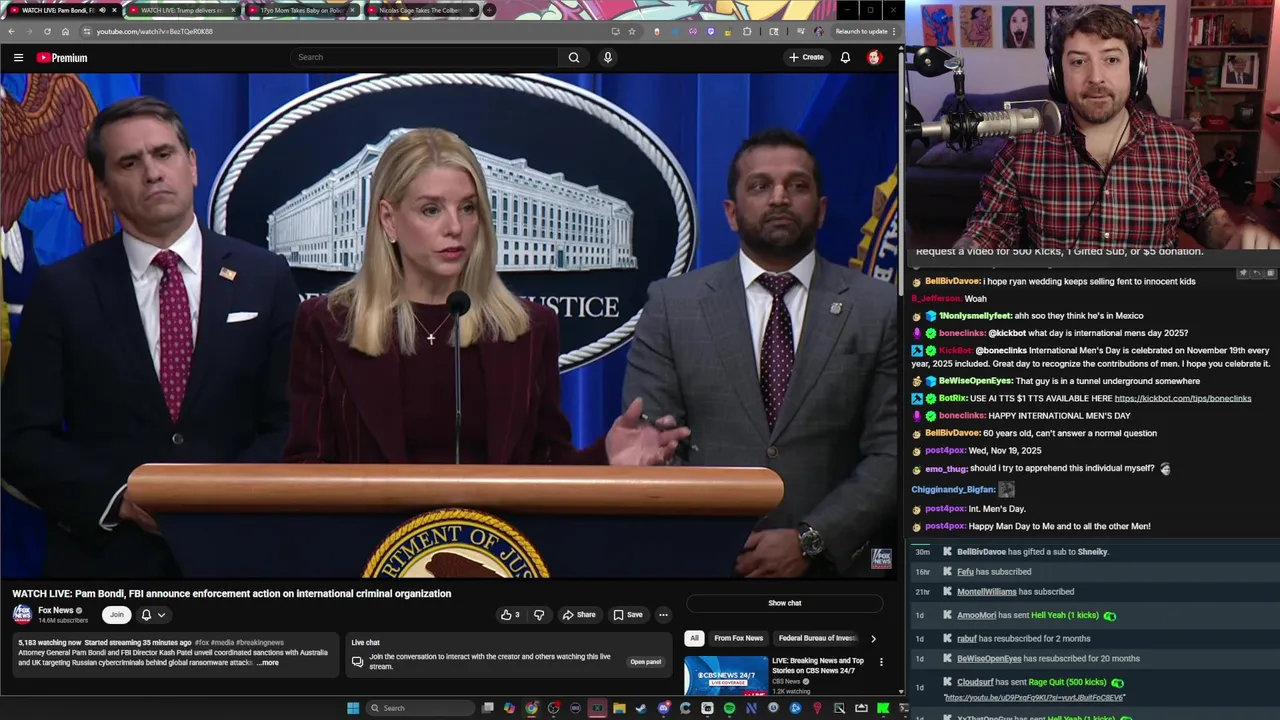The width and height of the screenshot is (1280, 720).
Task: Open File Explorer folder on taskbar
Action: pos(619,708)
